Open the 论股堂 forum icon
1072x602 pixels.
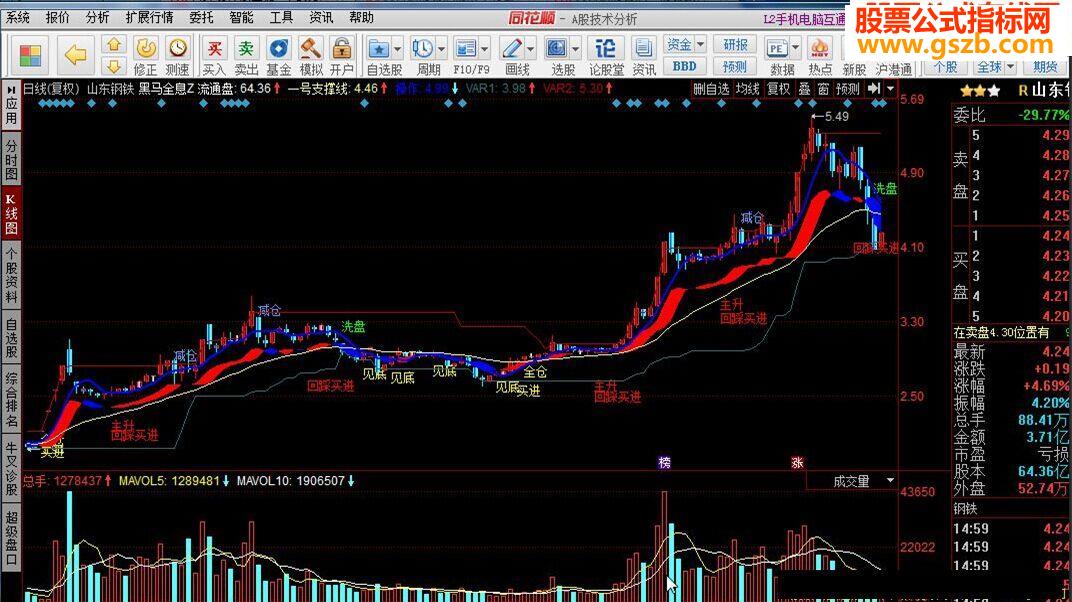click(x=605, y=49)
